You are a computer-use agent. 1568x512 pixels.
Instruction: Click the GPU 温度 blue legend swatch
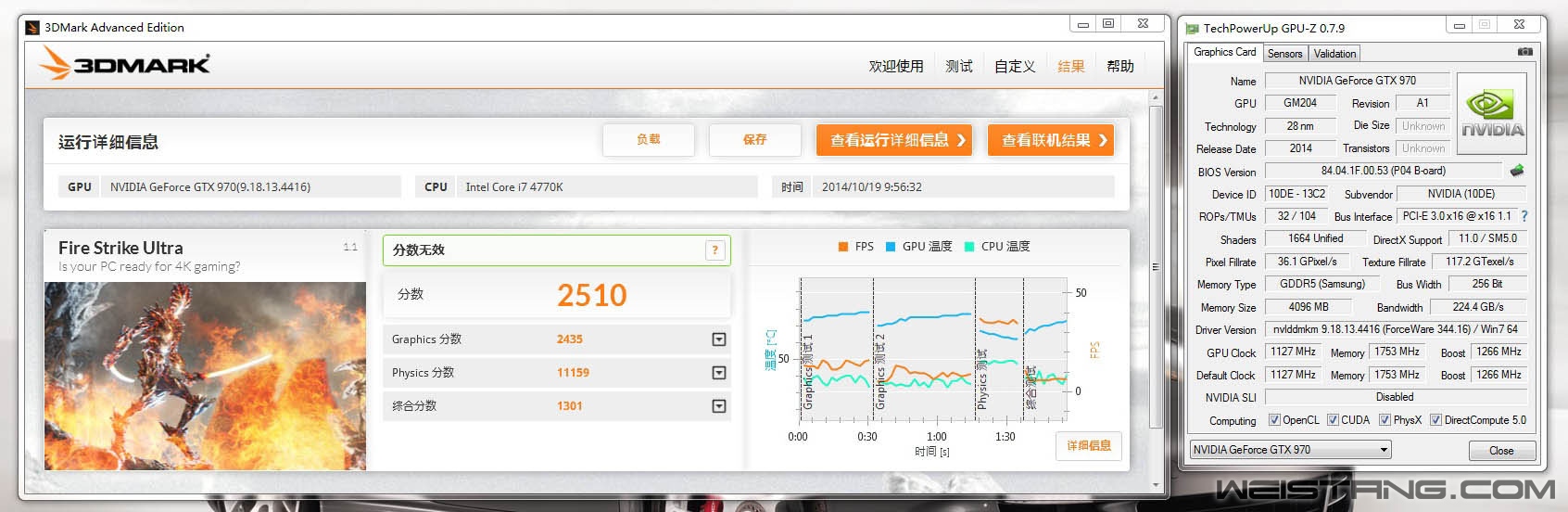(891, 247)
